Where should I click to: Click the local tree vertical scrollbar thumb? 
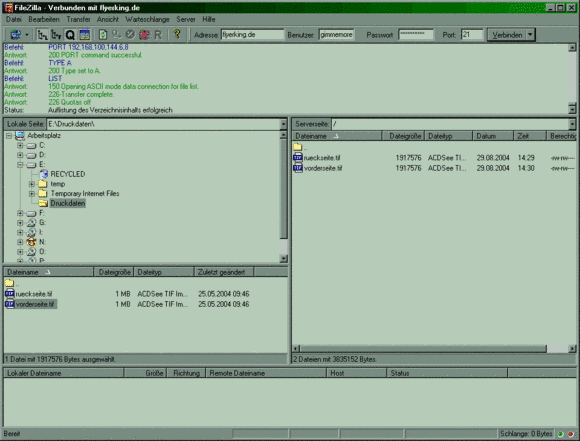284,189
